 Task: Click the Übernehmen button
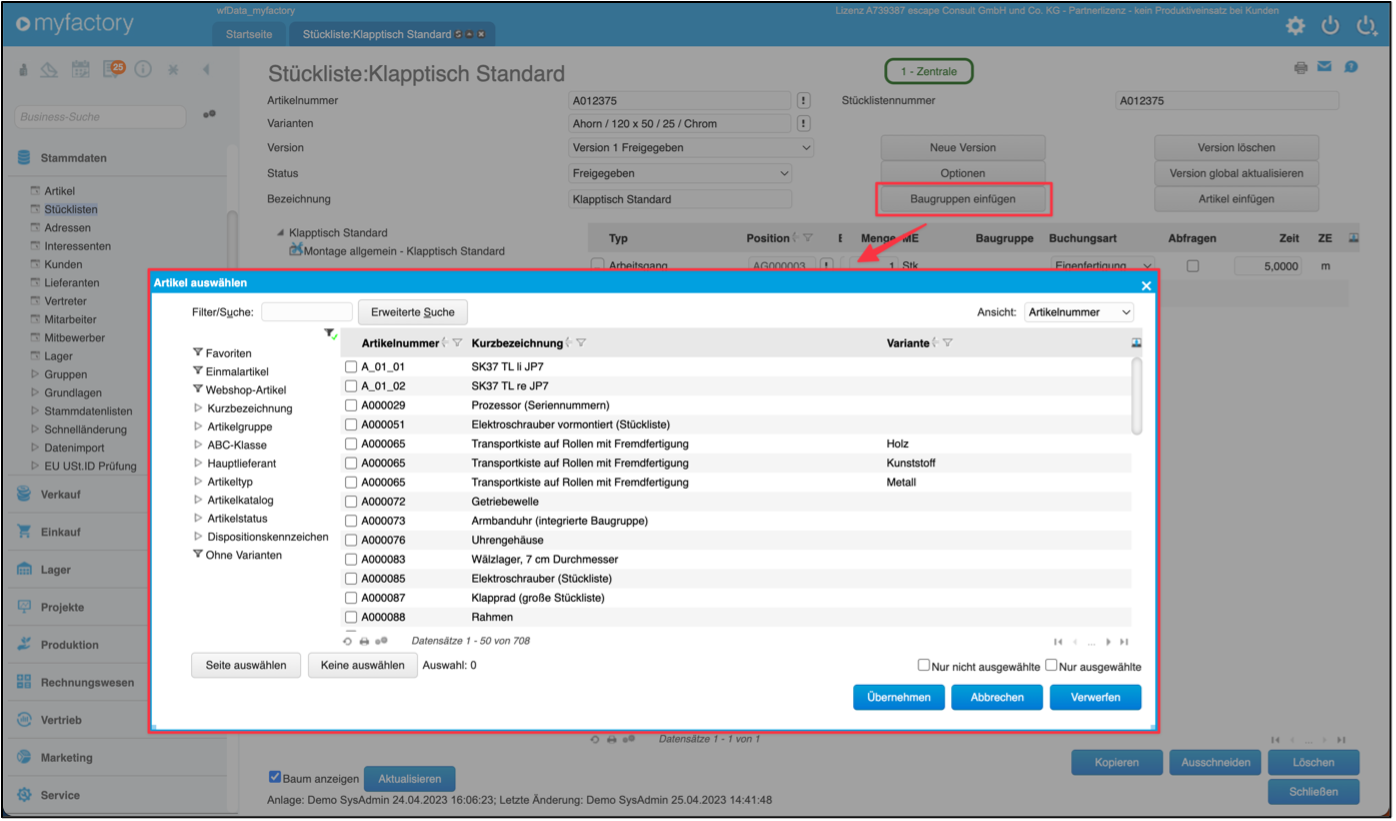[899, 697]
